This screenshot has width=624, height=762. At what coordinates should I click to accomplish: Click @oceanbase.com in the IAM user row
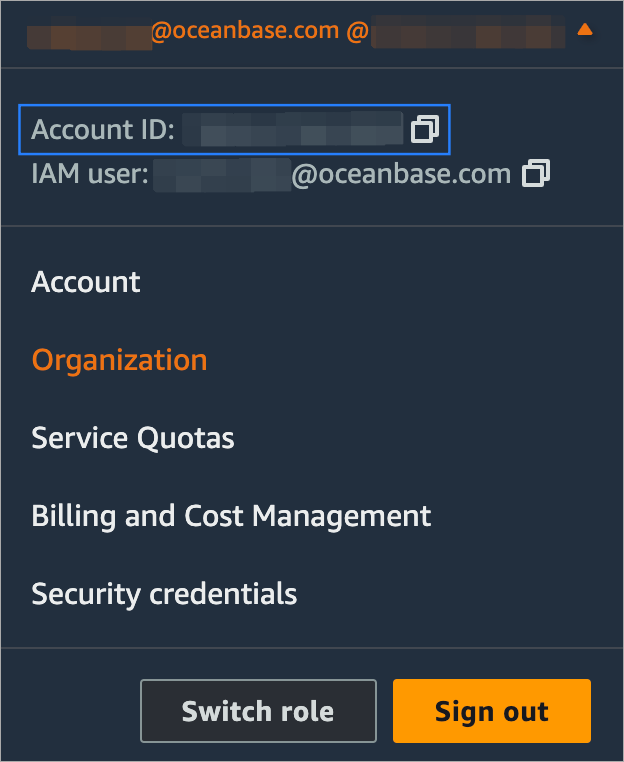[401, 175]
